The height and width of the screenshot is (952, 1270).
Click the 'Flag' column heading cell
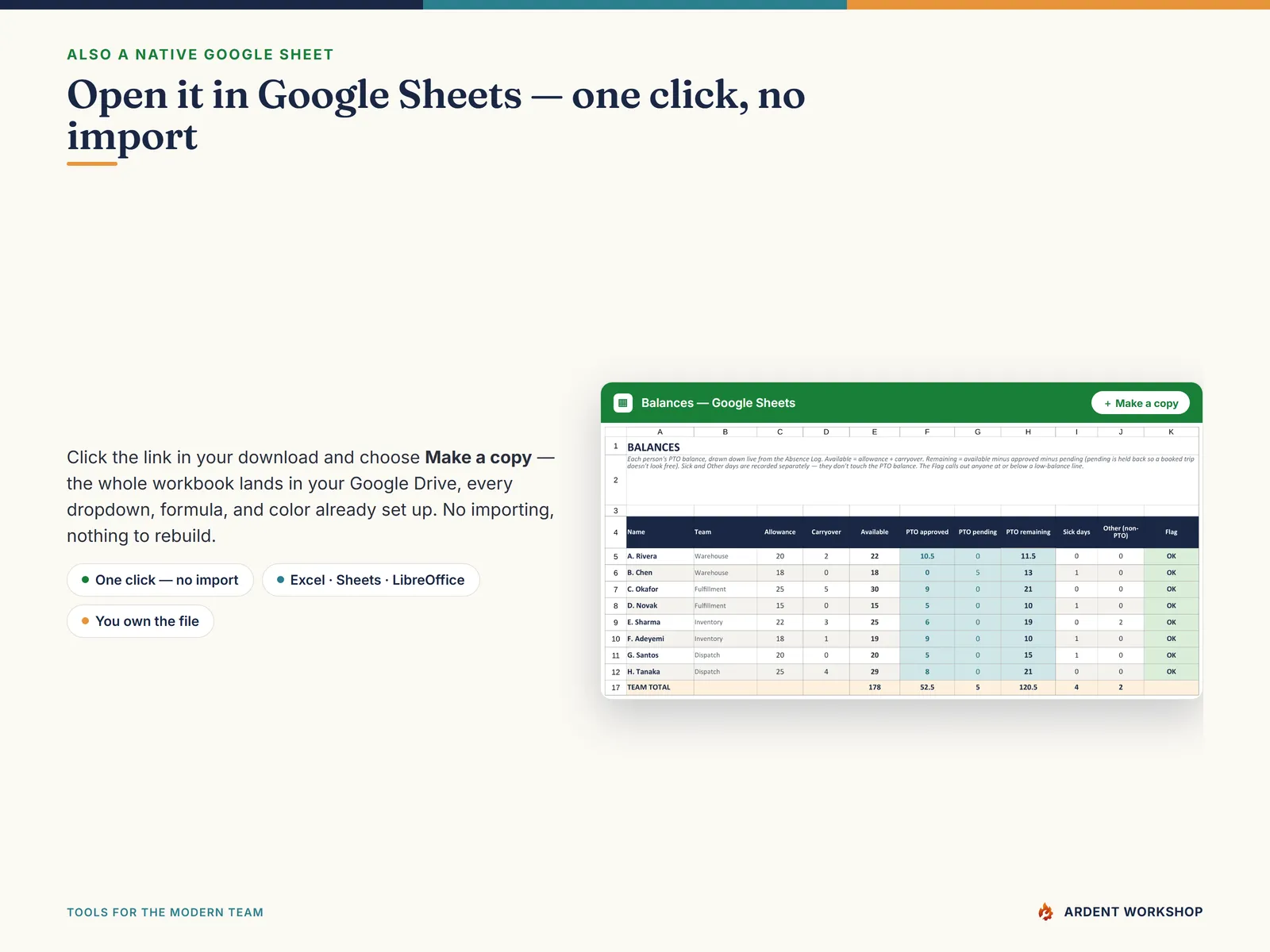(1171, 532)
